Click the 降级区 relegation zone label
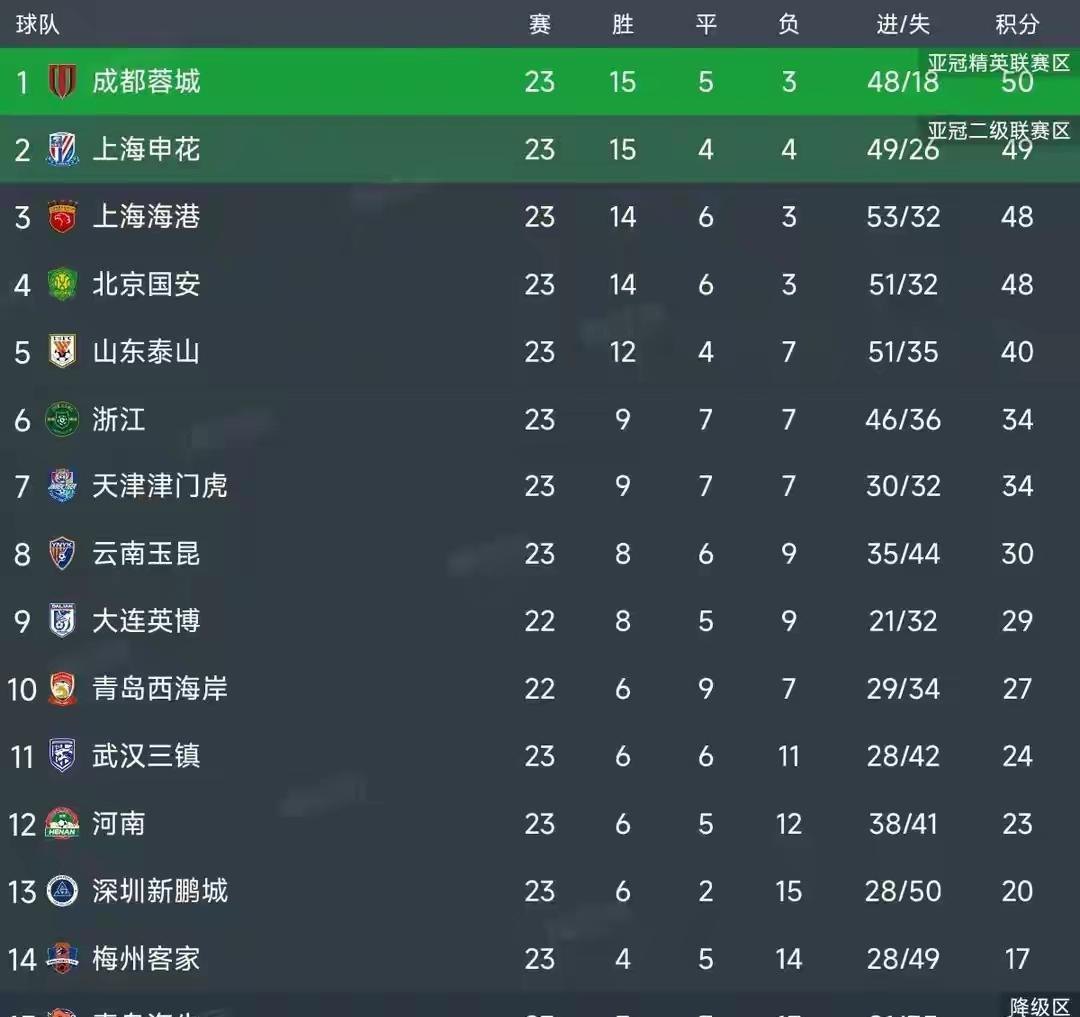This screenshot has height=1017, width=1080. pyautogui.click(x=1039, y=1006)
